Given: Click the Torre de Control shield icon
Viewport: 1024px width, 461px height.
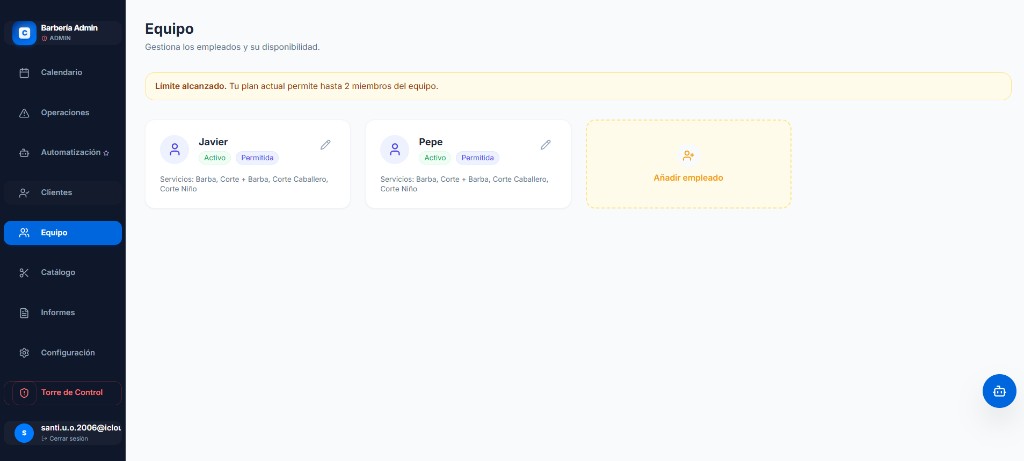Looking at the screenshot, I should 24,393.
